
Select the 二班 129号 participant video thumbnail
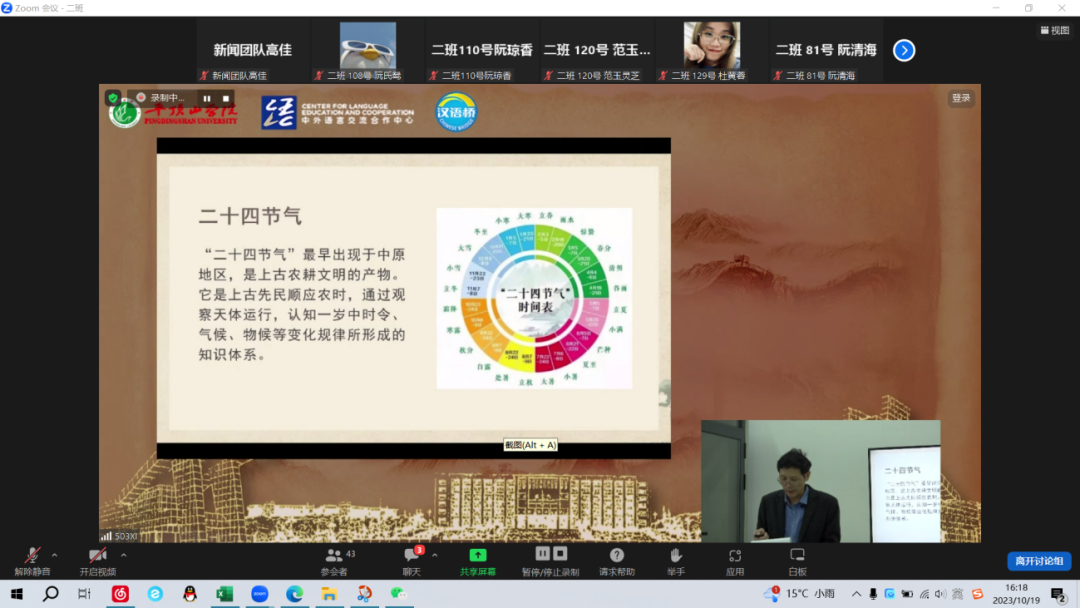pyautogui.click(x=711, y=50)
